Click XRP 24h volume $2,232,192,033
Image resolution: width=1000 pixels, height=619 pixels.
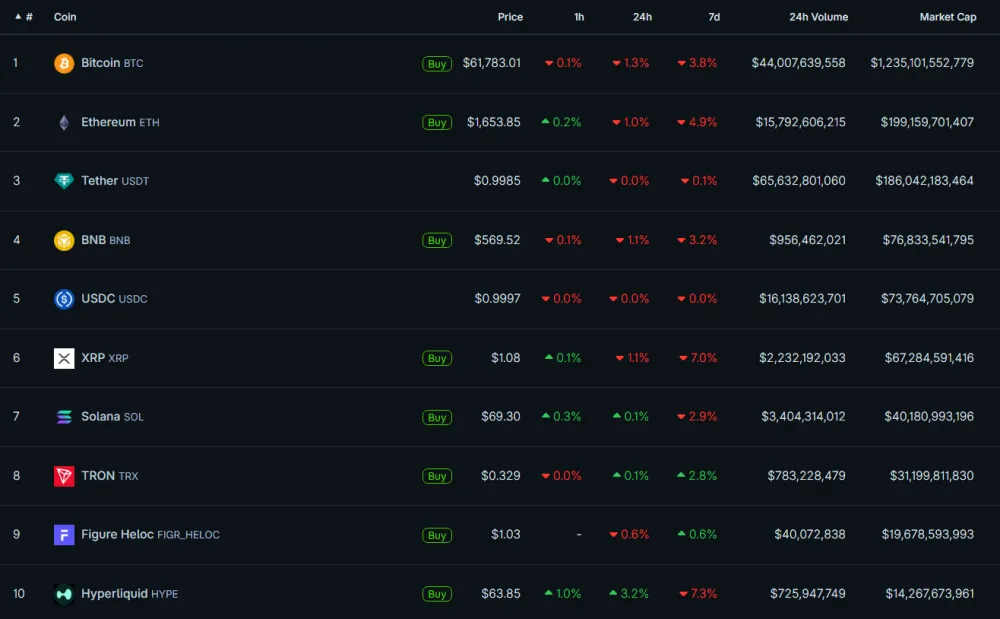click(x=802, y=358)
